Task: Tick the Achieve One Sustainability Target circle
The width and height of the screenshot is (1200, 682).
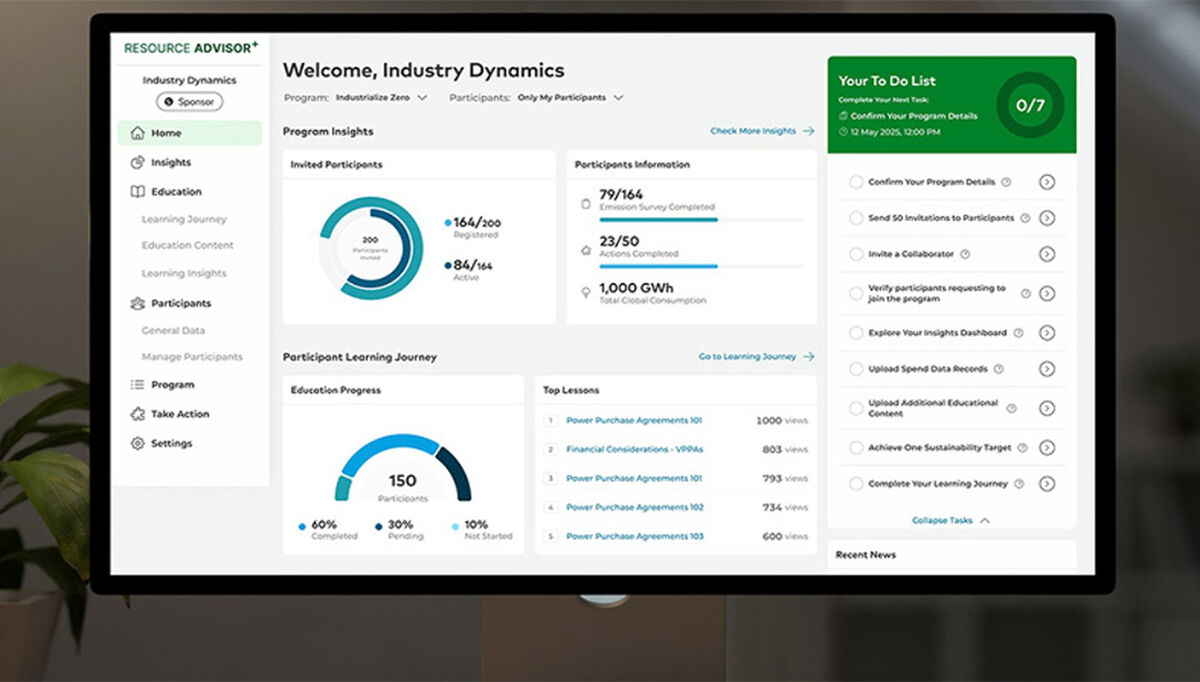Action: [x=855, y=448]
